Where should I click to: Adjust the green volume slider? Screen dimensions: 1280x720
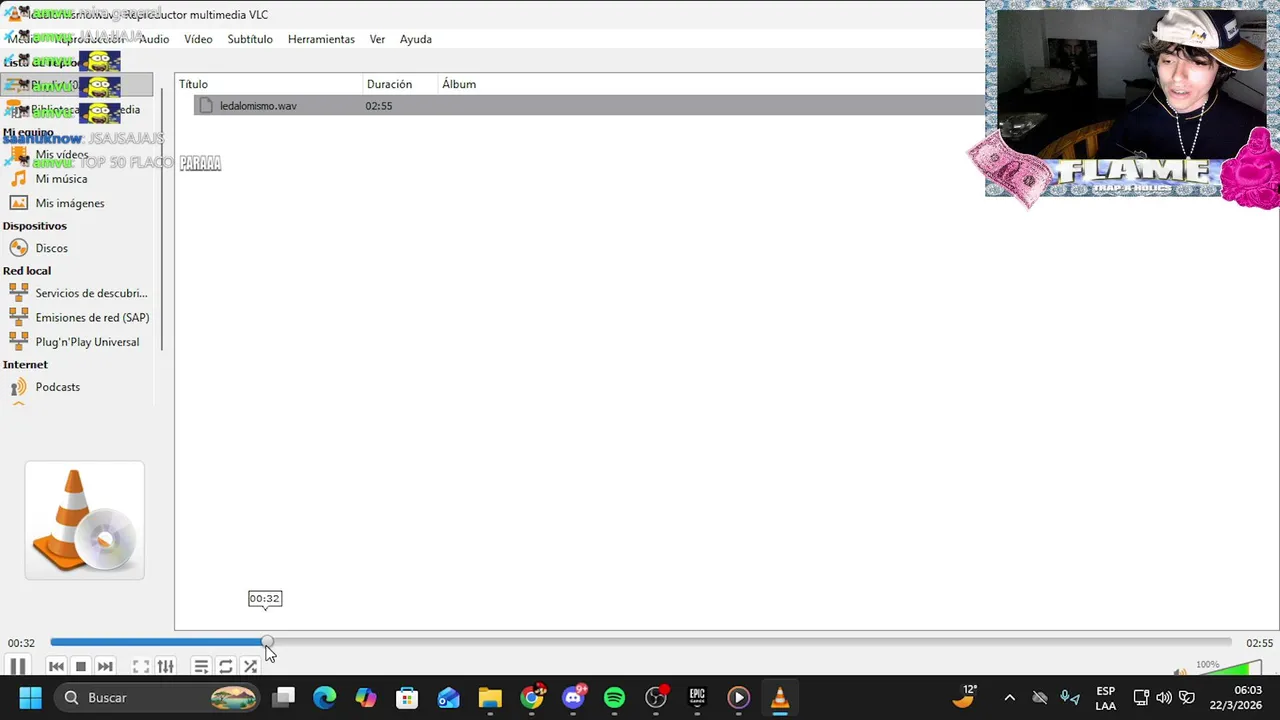[1228, 669]
